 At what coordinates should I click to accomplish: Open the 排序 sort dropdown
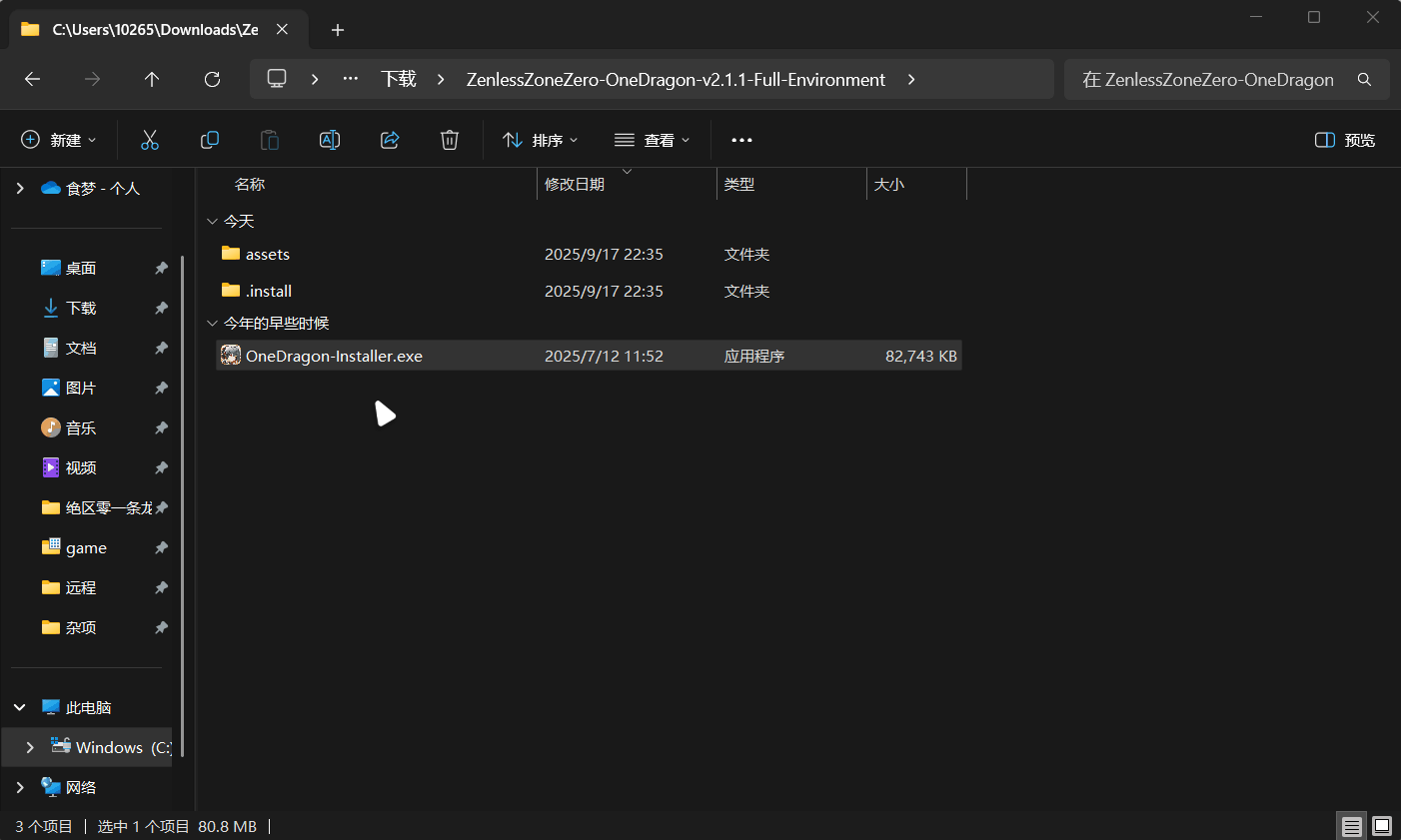click(x=541, y=140)
